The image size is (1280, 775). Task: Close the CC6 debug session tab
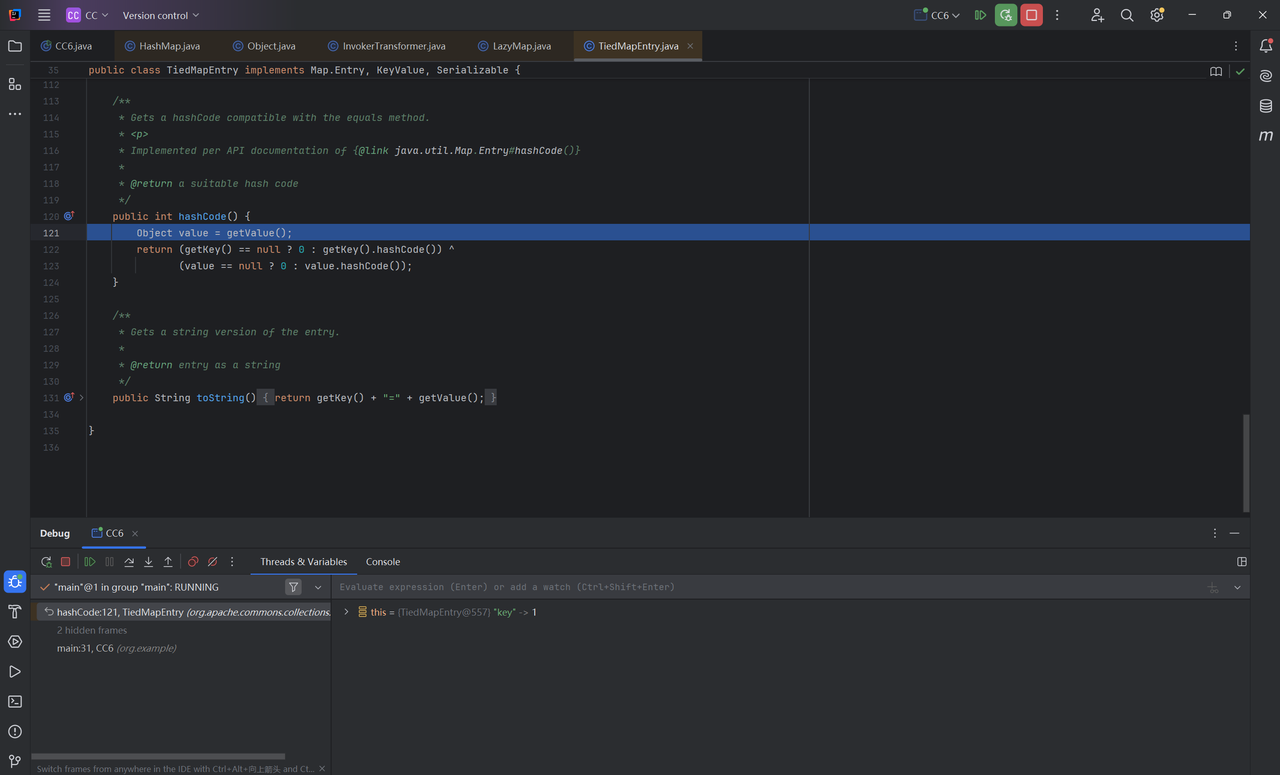click(x=135, y=533)
